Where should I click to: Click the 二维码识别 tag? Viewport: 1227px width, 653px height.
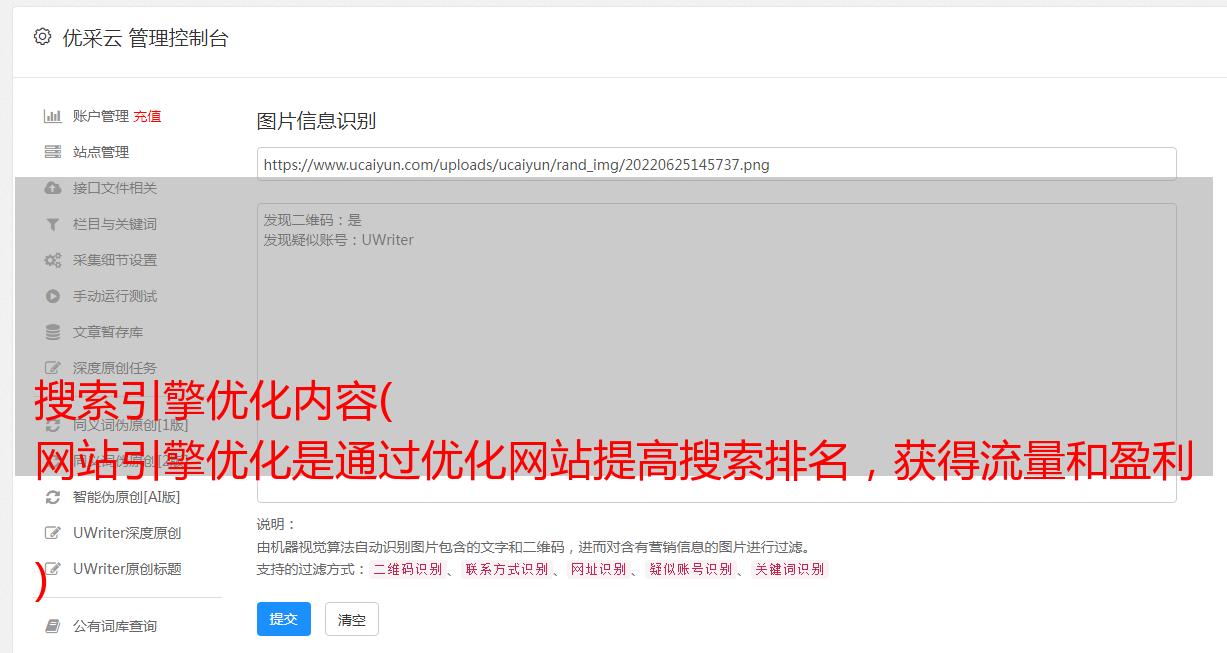(407, 569)
